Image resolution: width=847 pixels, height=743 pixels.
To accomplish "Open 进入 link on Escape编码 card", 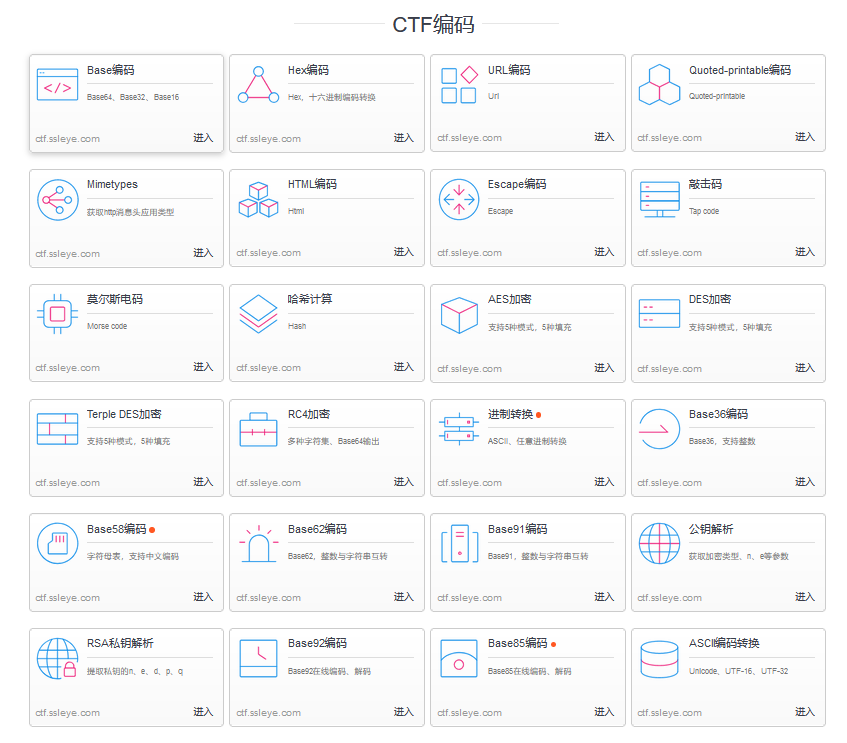I will 604,252.
